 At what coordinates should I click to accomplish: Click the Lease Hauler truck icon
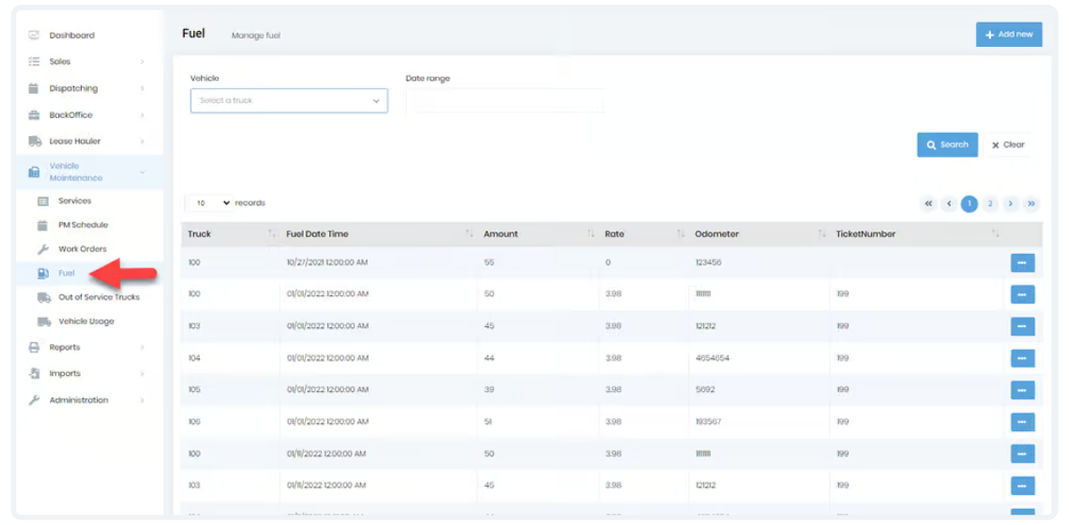35,141
